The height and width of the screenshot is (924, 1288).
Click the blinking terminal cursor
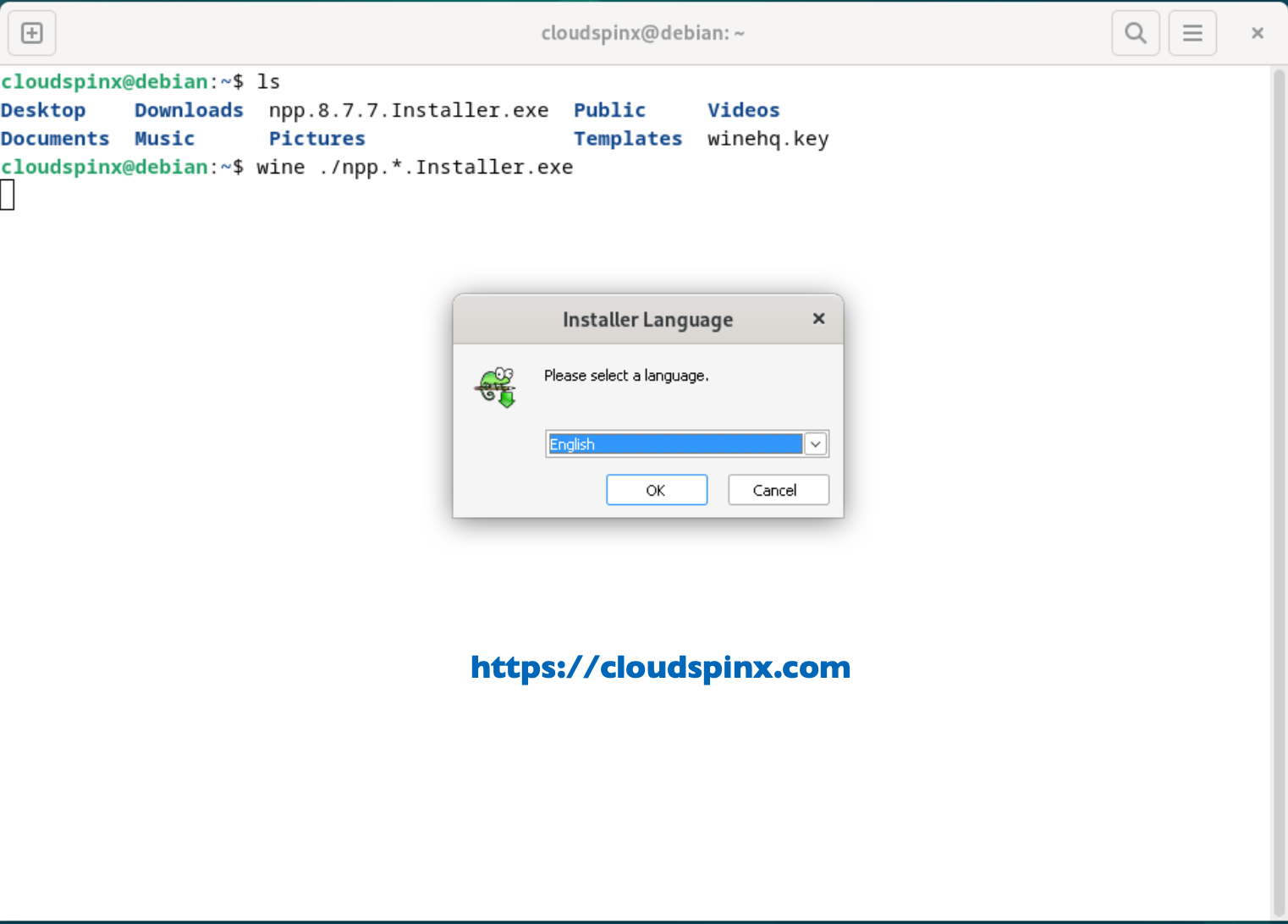pos(8,195)
